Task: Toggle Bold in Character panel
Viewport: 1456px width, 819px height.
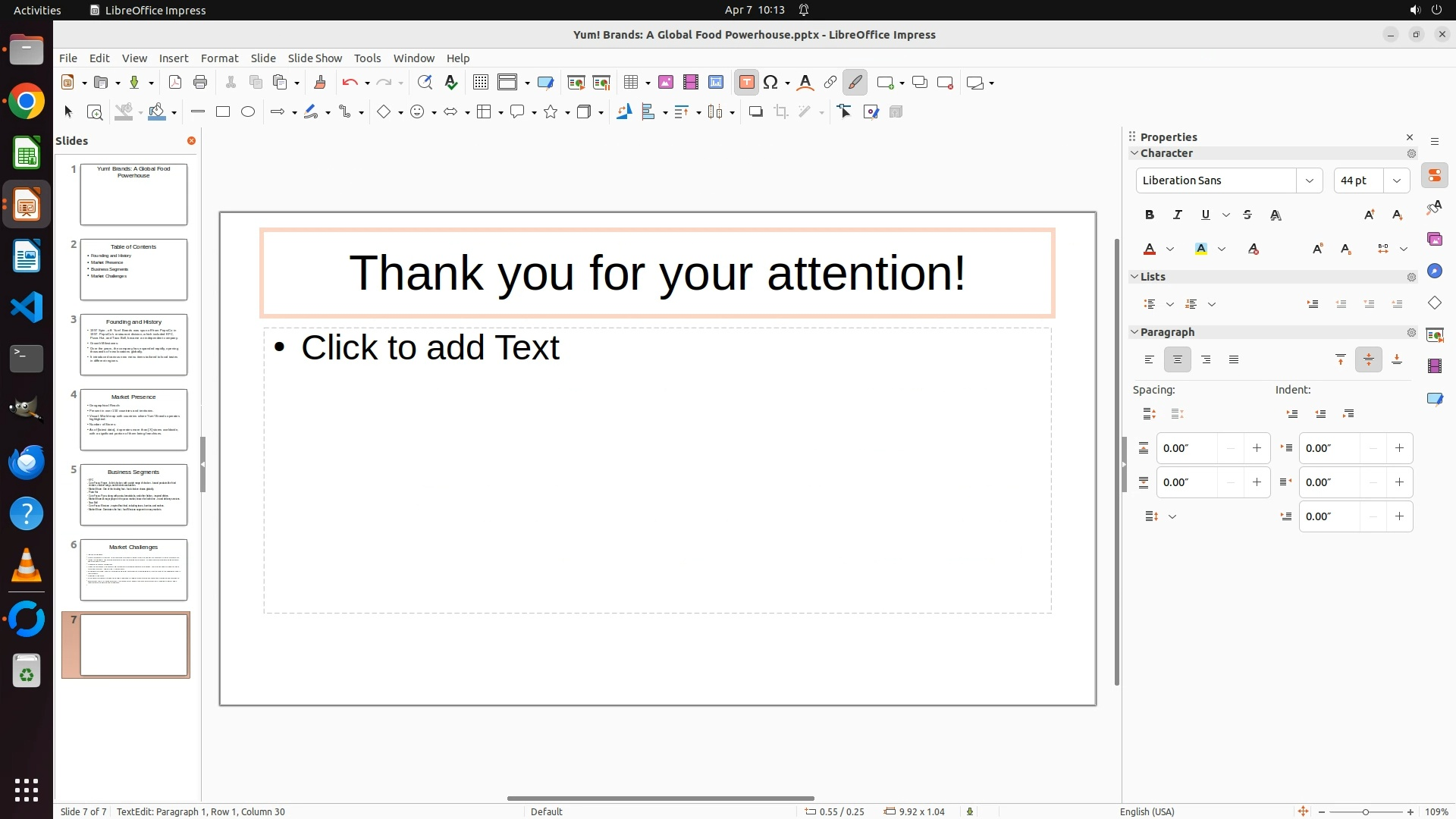Action: tap(1150, 215)
